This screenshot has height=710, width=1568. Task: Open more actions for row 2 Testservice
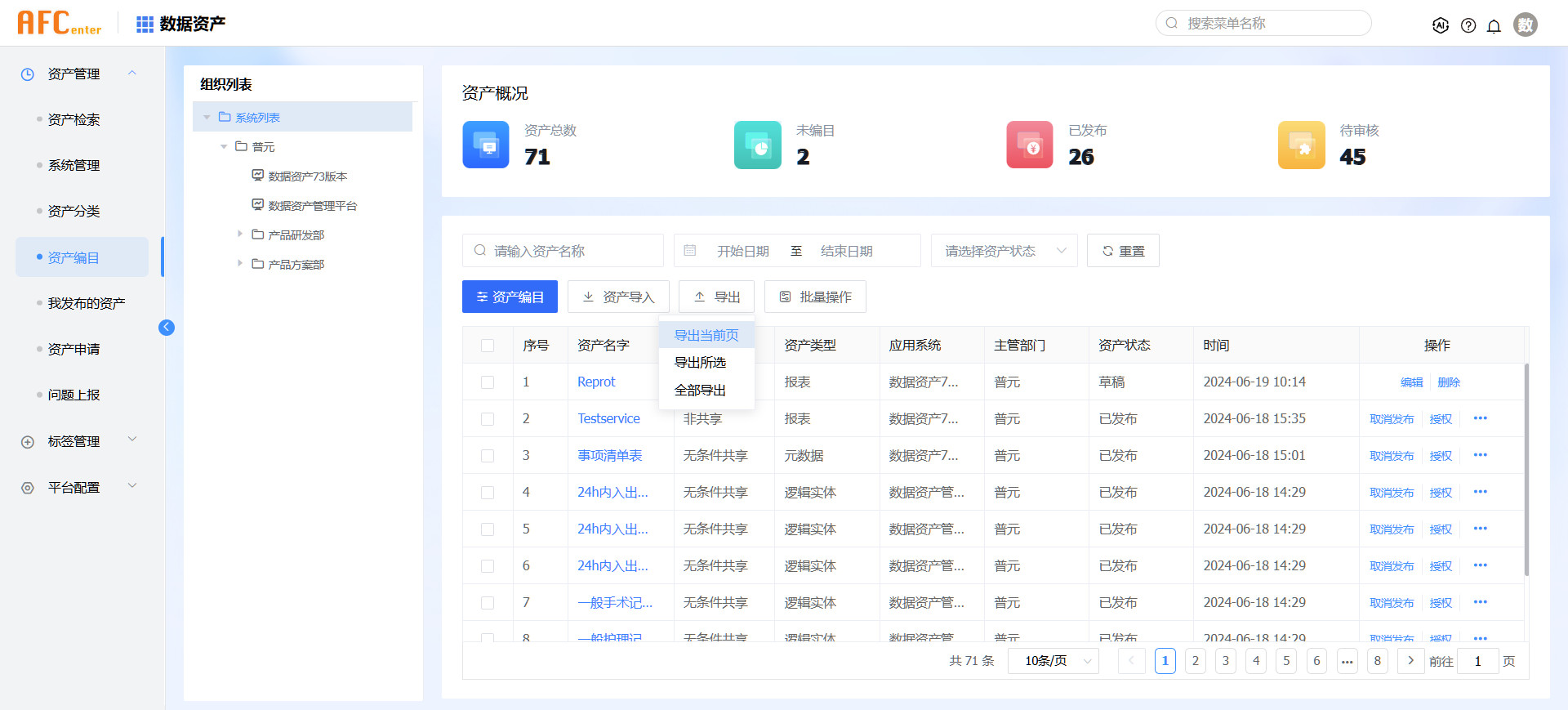click(x=1481, y=418)
